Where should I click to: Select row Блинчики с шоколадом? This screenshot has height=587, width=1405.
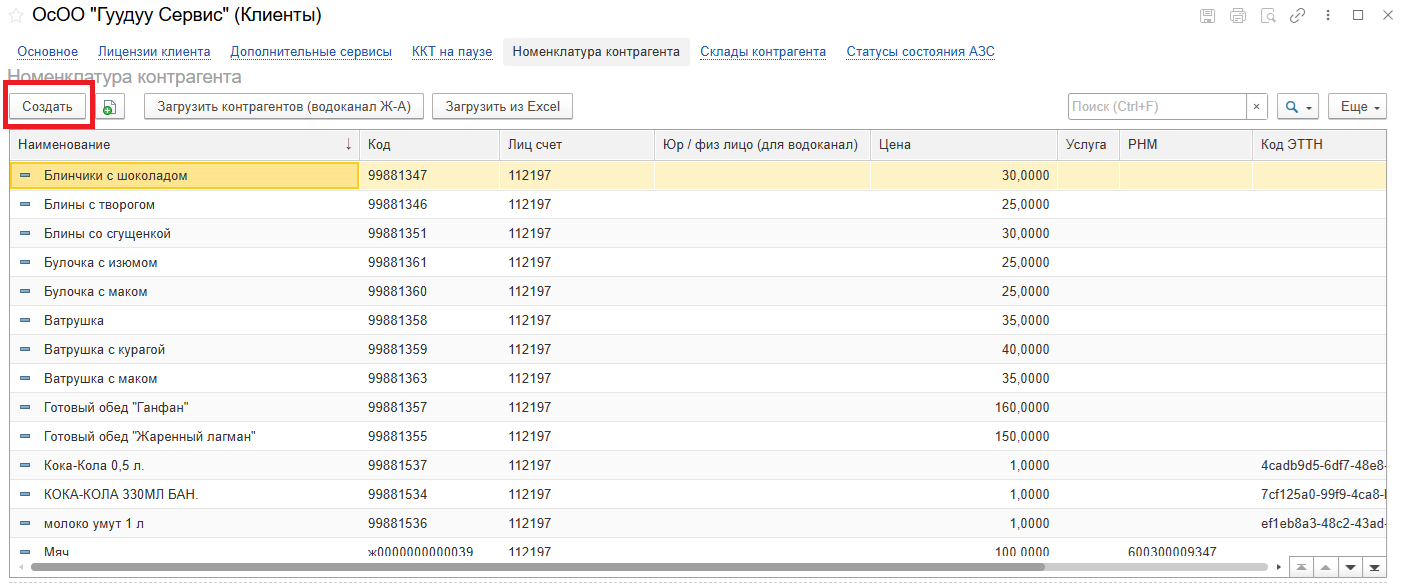698,175
